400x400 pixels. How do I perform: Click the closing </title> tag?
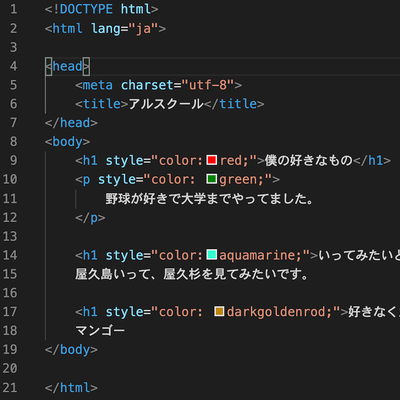(x=234, y=104)
